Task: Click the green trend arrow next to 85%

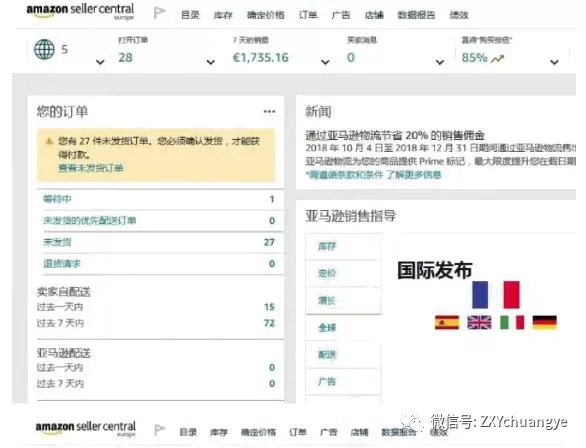Action: pyautogui.click(x=497, y=58)
